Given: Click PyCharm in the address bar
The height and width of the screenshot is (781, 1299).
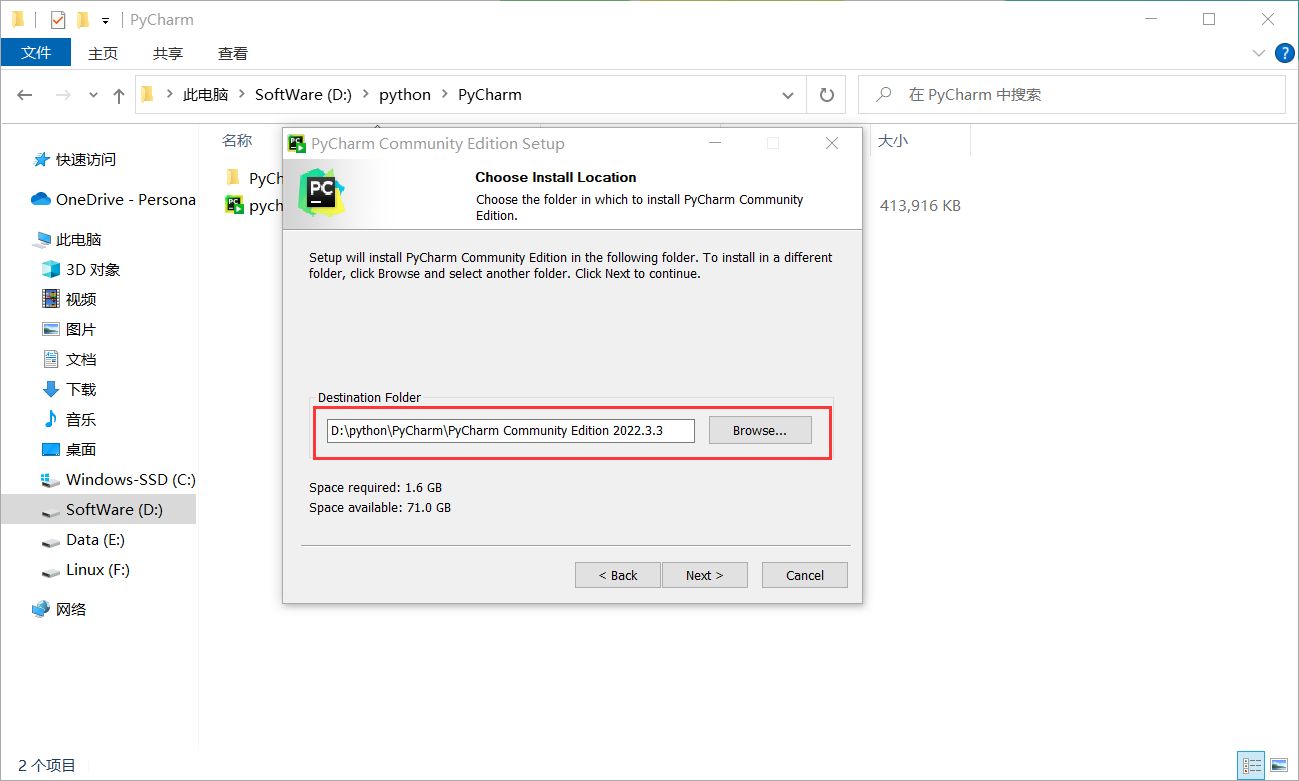Looking at the screenshot, I should [x=490, y=95].
